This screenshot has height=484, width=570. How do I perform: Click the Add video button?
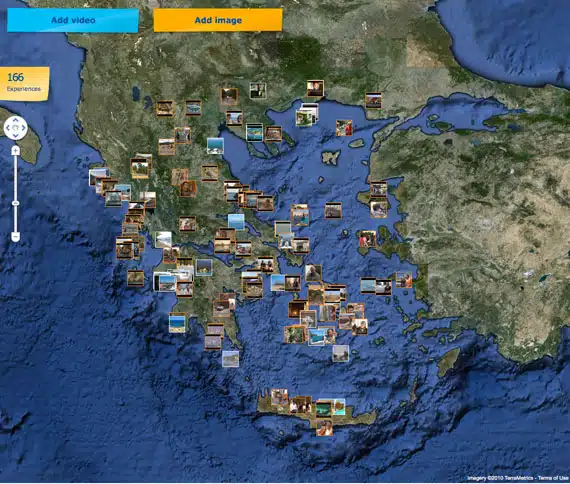73,20
